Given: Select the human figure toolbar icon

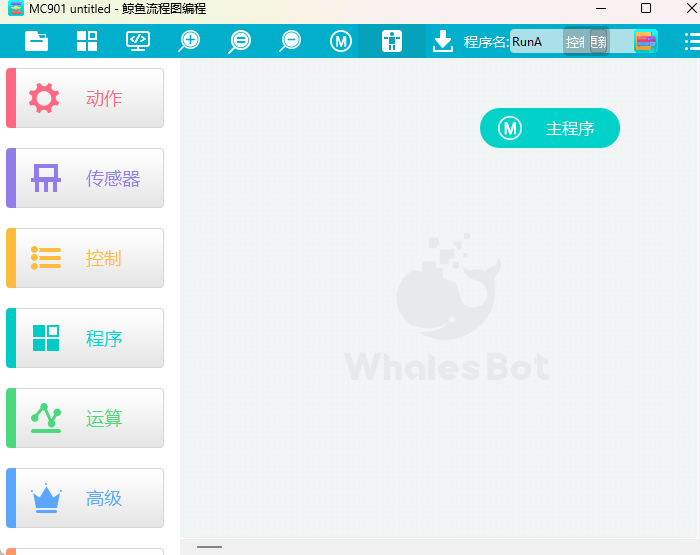Looking at the screenshot, I should (392, 42).
